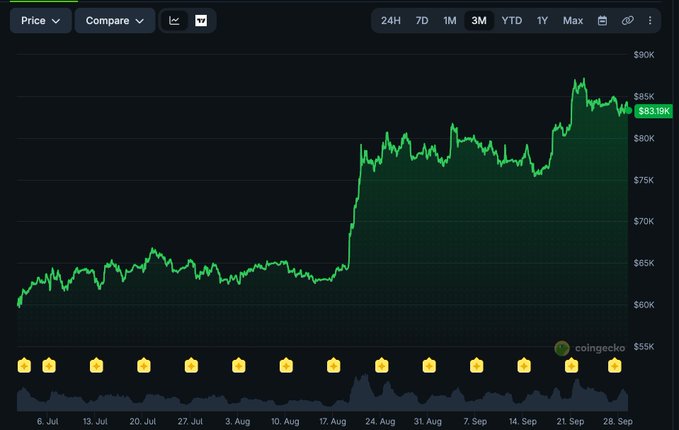Click the 3. Aug date label
This screenshot has width=679, height=430.
pos(237,421)
